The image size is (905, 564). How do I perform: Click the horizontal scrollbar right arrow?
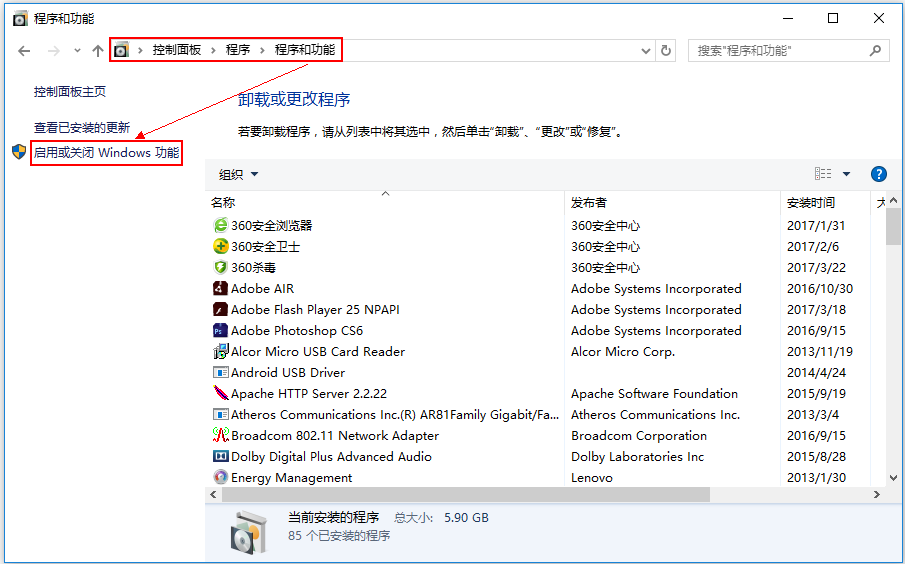coord(877,495)
